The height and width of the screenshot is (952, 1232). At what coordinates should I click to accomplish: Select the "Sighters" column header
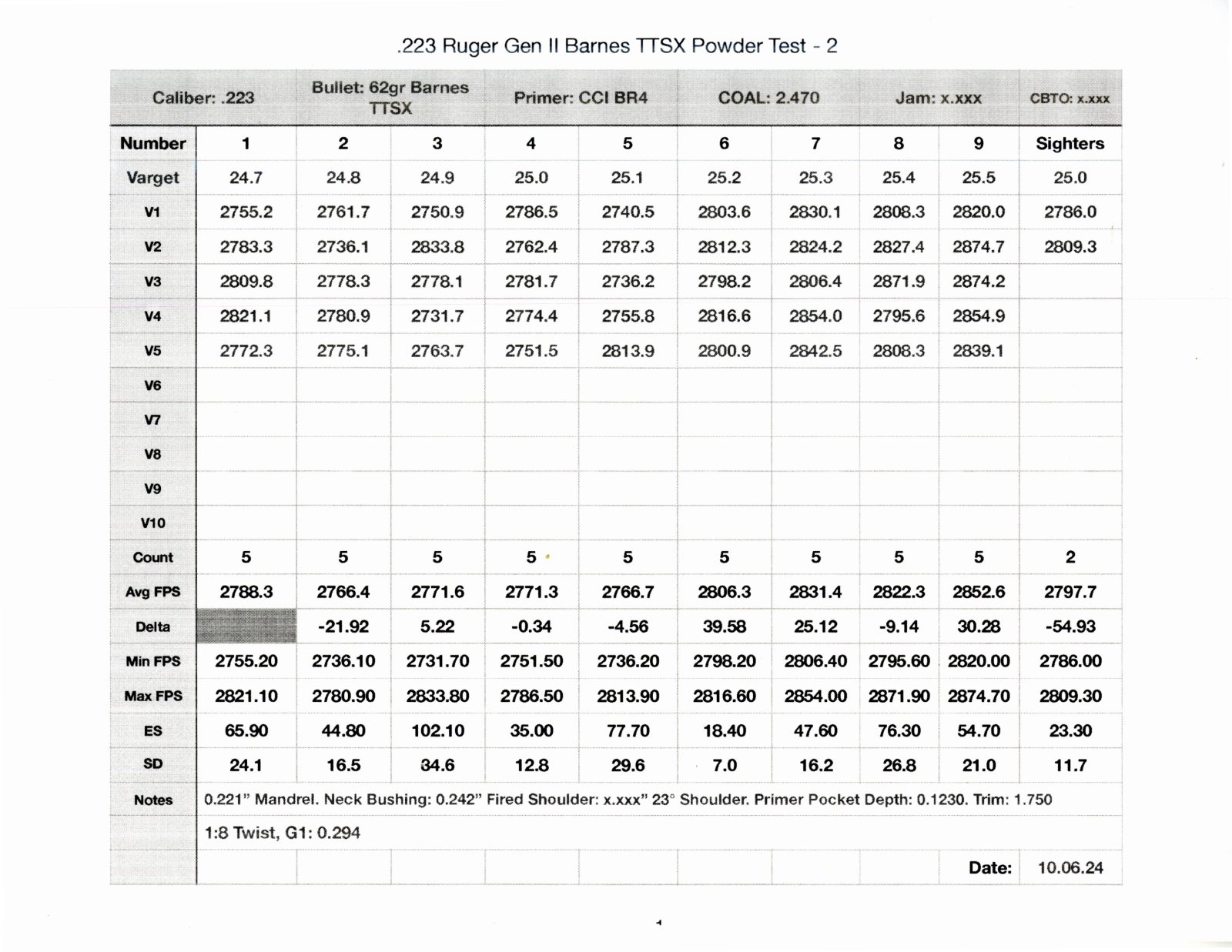tap(1070, 143)
